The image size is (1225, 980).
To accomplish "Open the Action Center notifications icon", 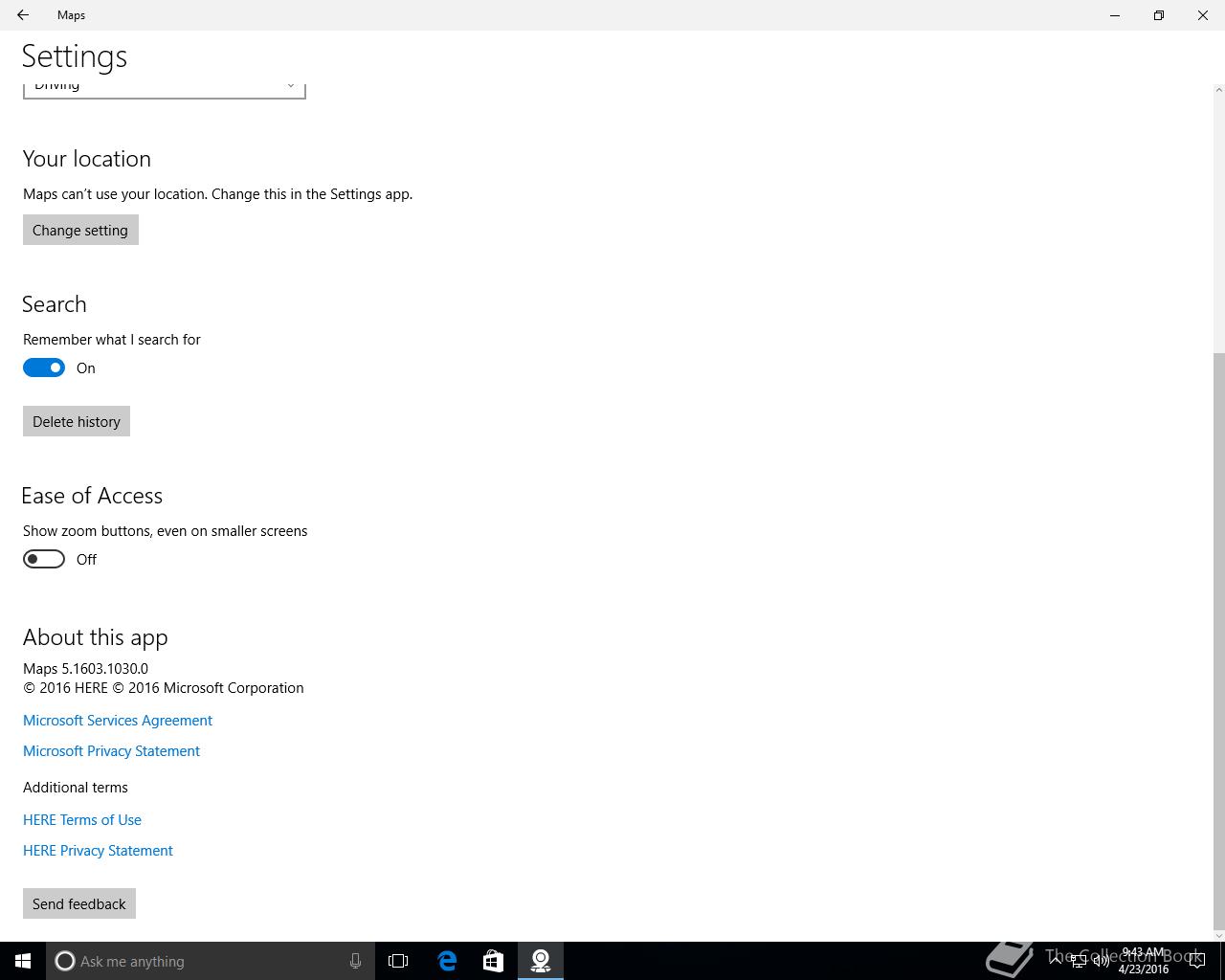I will (1196, 961).
